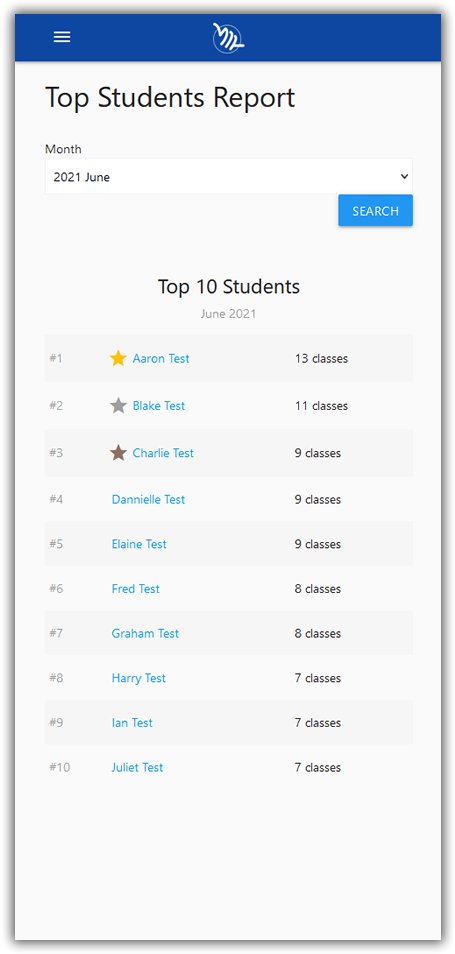
Task: Click the bronze star next to Charlie Test
Action: (118, 453)
